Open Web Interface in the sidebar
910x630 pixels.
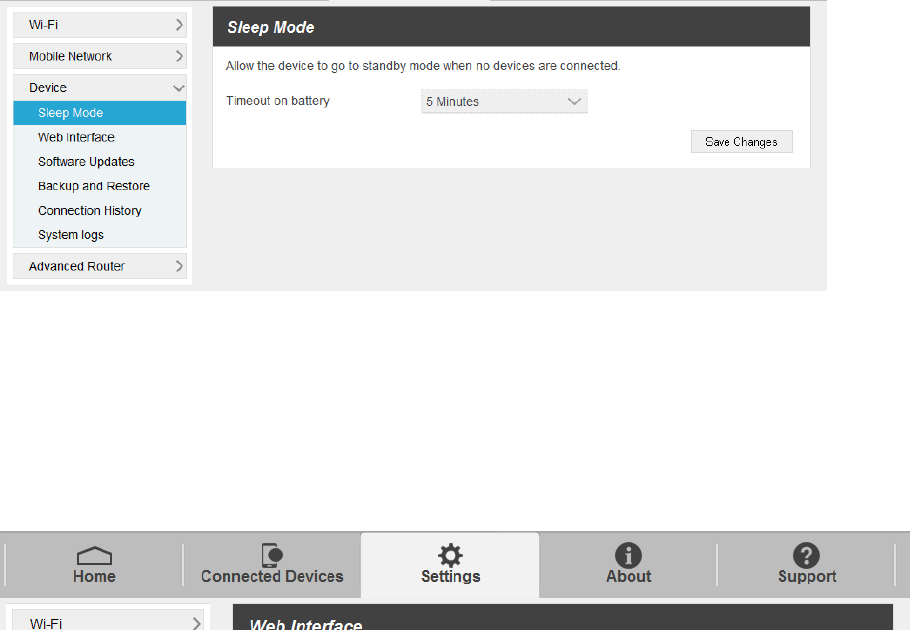(x=100, y=137)
